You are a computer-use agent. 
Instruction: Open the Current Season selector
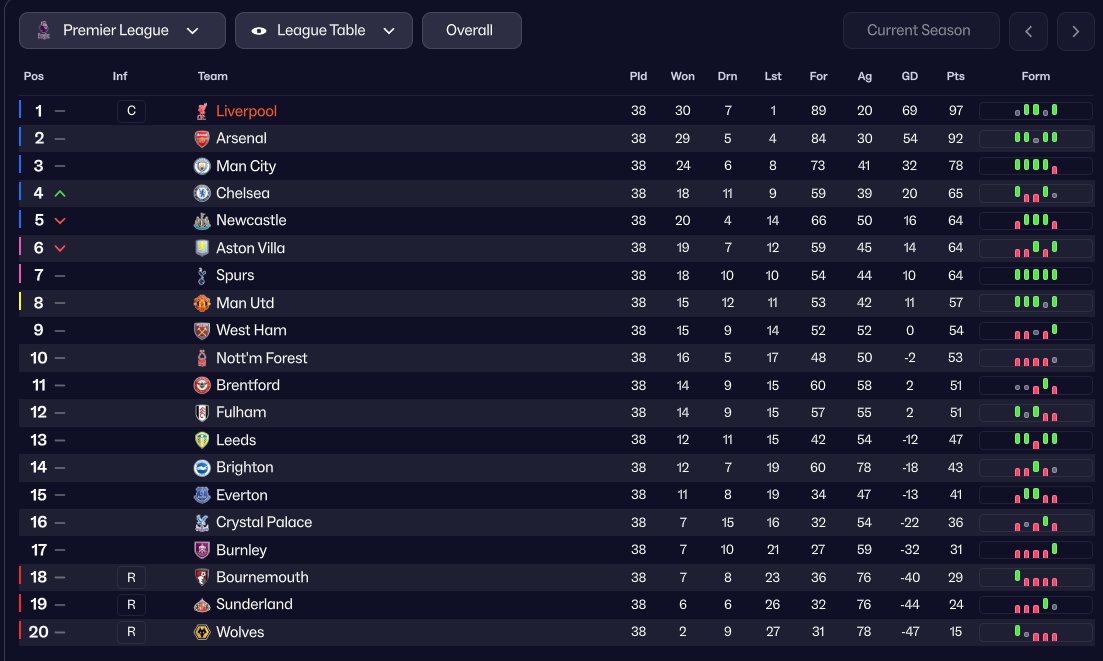pos(920,31)
